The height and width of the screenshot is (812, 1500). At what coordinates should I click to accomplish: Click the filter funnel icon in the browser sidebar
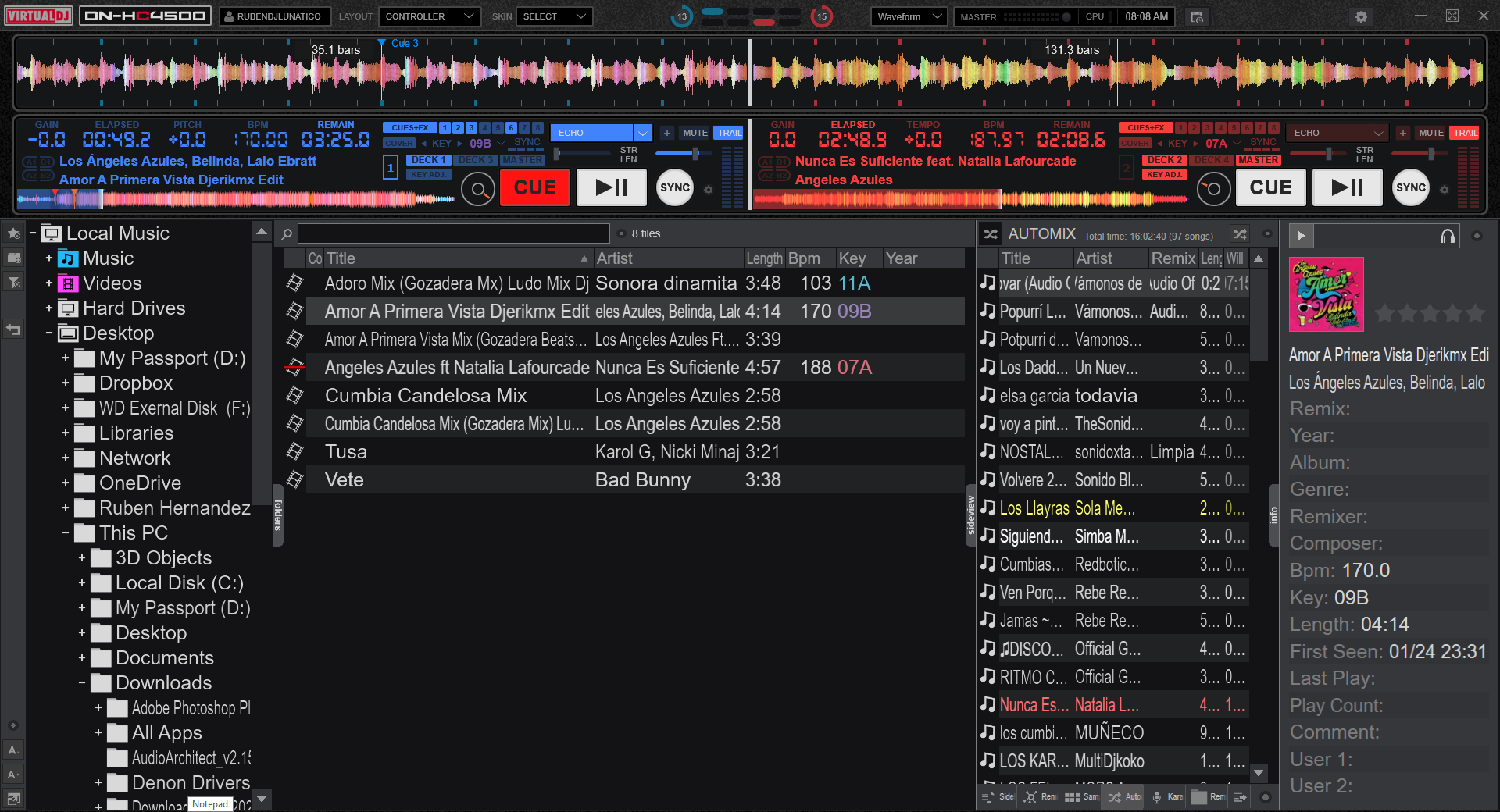pyautogui.click(x=14, y=283)
